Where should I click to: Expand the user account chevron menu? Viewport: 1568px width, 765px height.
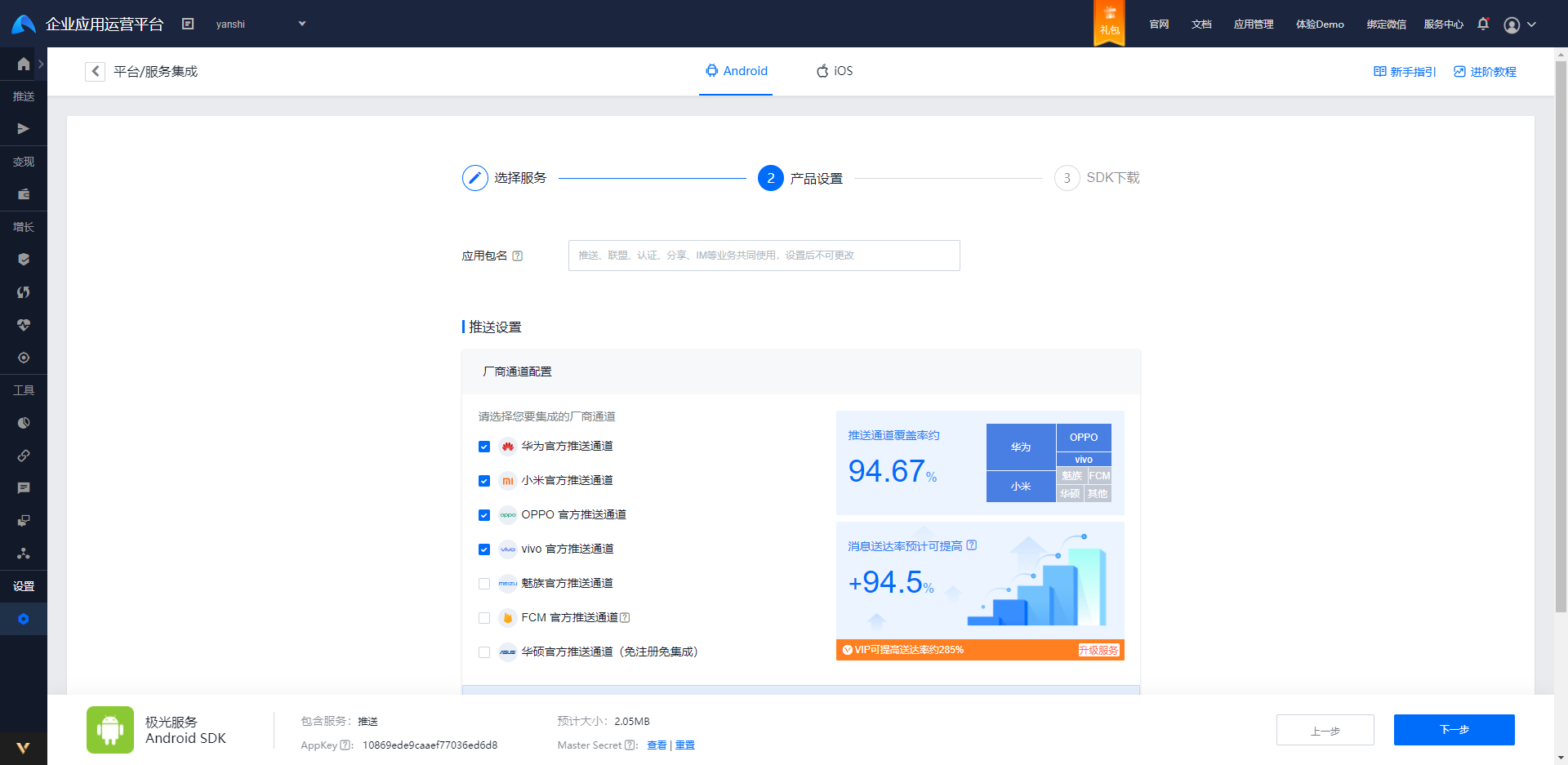(x=1534, y=24)
